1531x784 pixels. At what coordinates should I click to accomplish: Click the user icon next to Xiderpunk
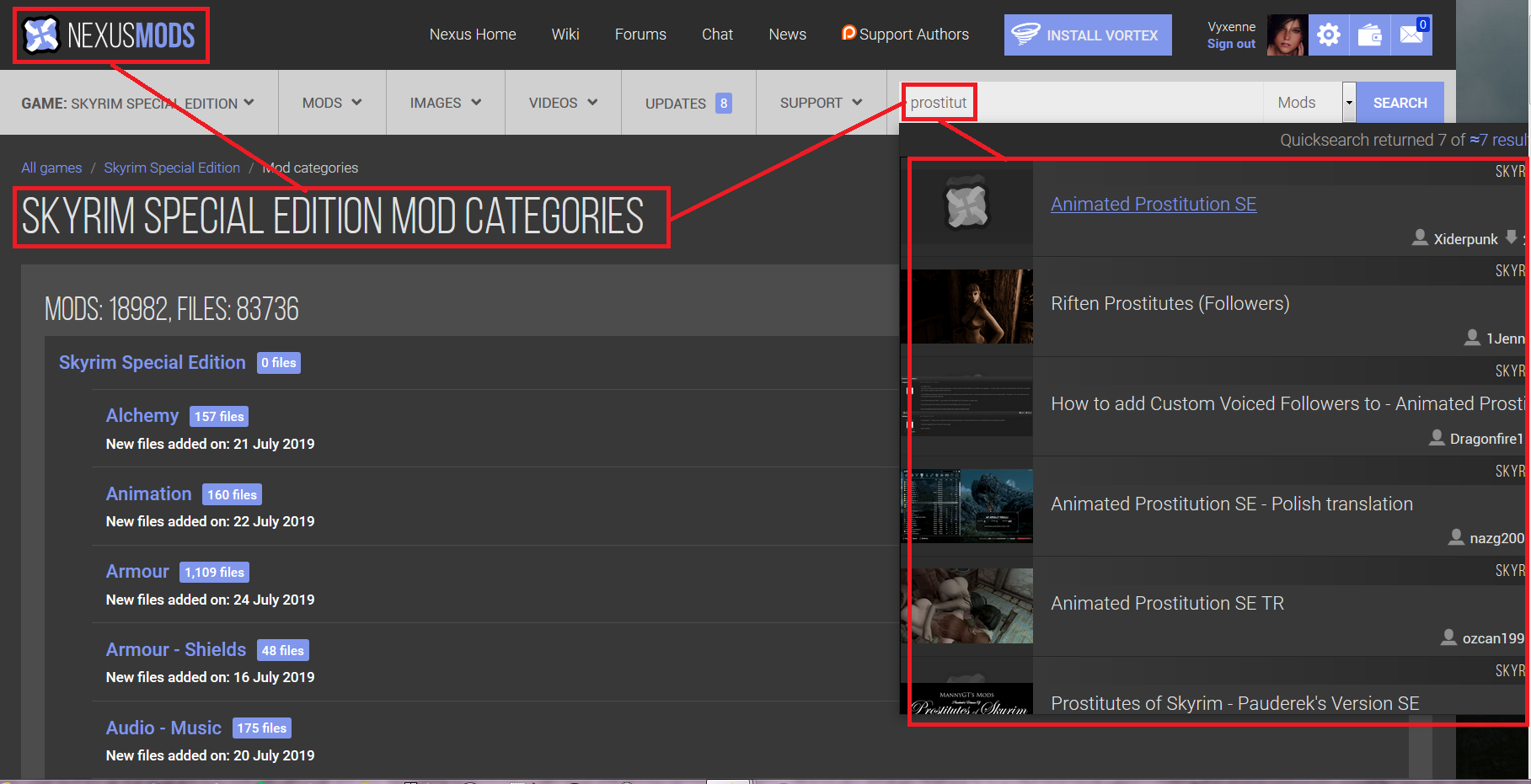pyautogui.click(x=1420, y=238)
